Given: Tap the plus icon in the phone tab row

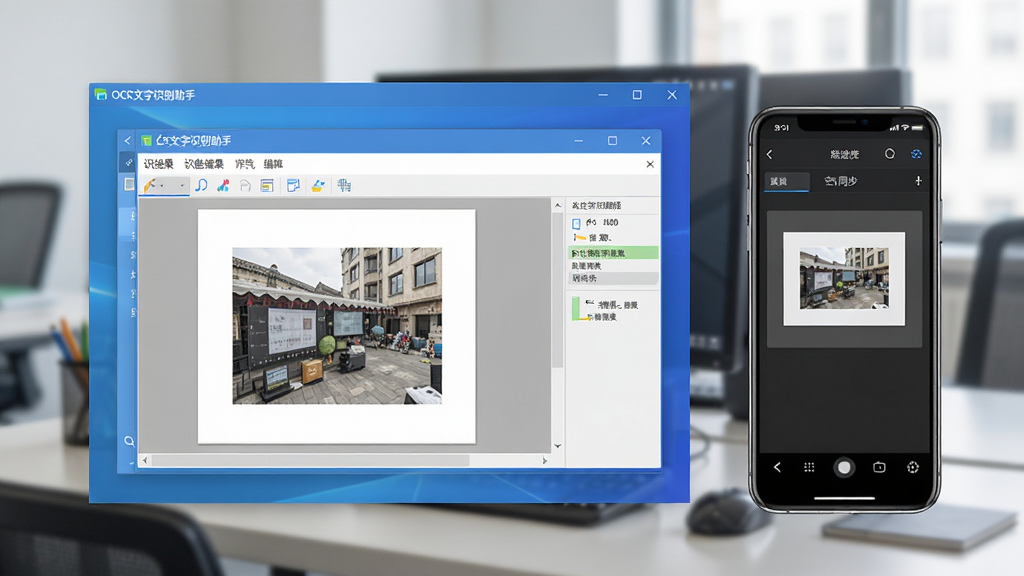Looking at the screenshot, I should coord(918,181).
